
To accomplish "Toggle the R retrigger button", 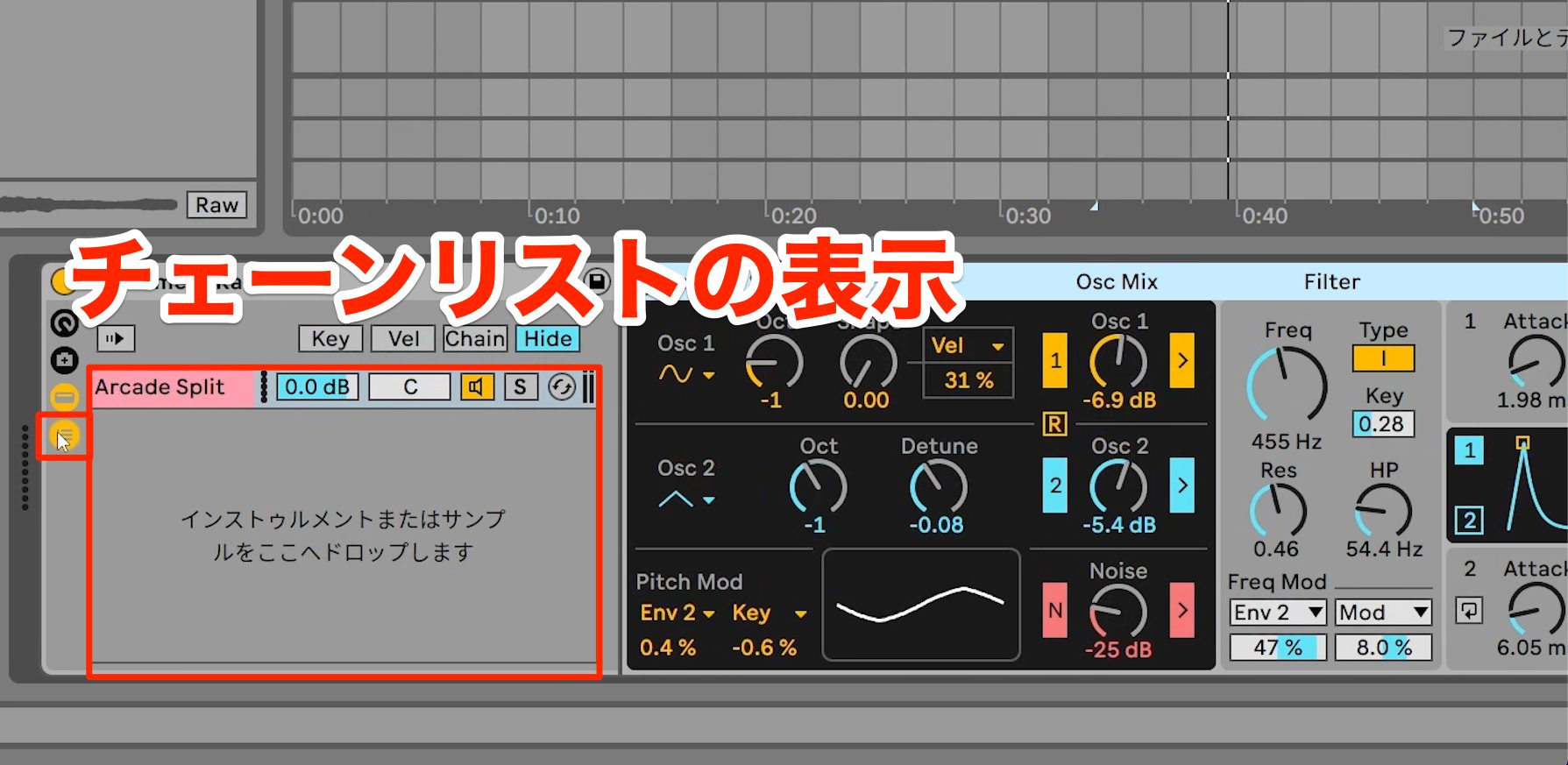I will (x=1054, y=425).
